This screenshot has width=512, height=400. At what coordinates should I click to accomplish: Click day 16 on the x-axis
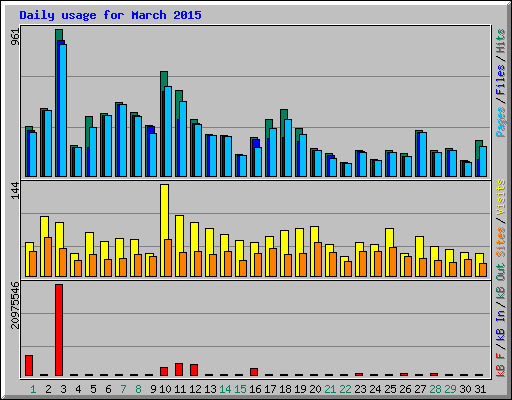pos(255,389)
